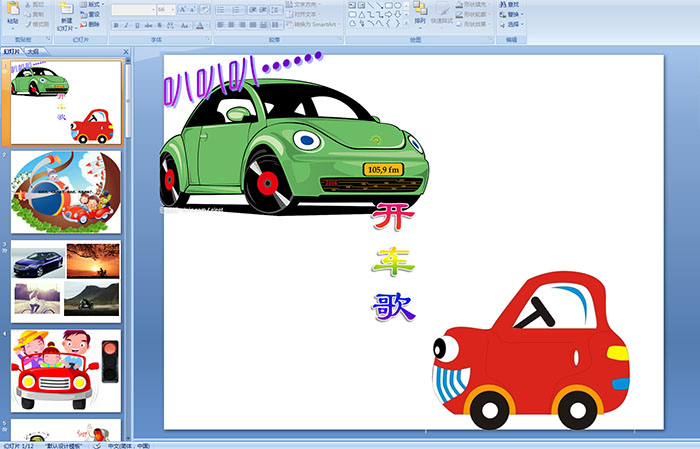Open Shape Outline (形状轮廓) color menu

click(473, 14)
